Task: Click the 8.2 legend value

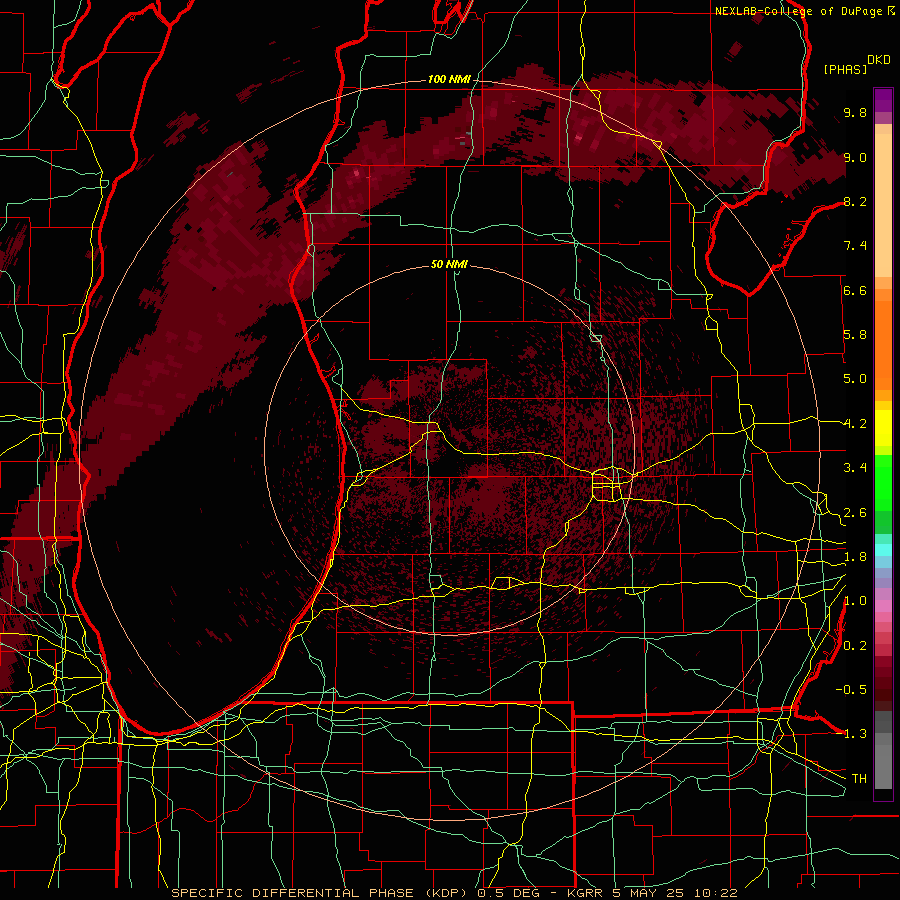Action: pos(855,201)
